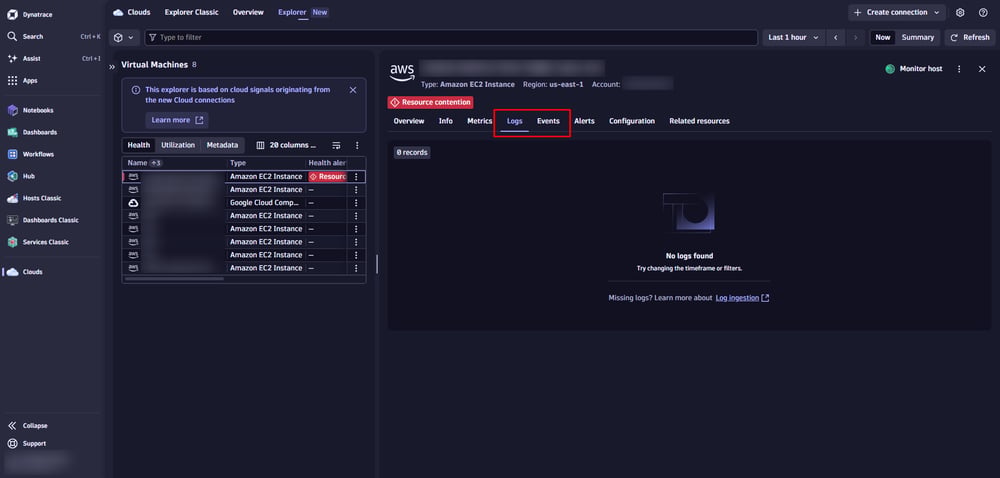Open Explorer New tab
The height and width of the screenshot is (478, 1000).
303,12
